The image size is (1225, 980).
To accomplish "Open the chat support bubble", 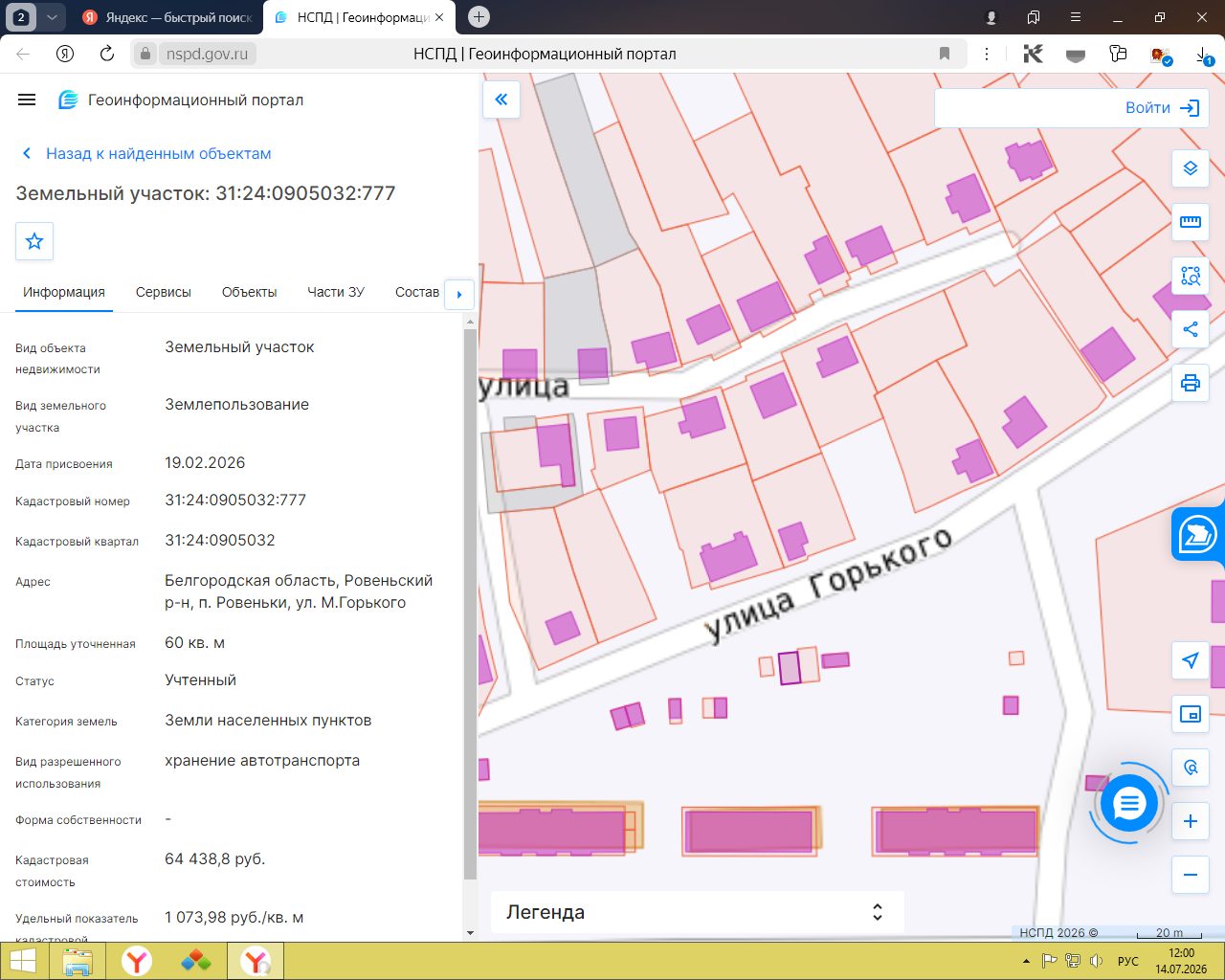I will 1129,804.
